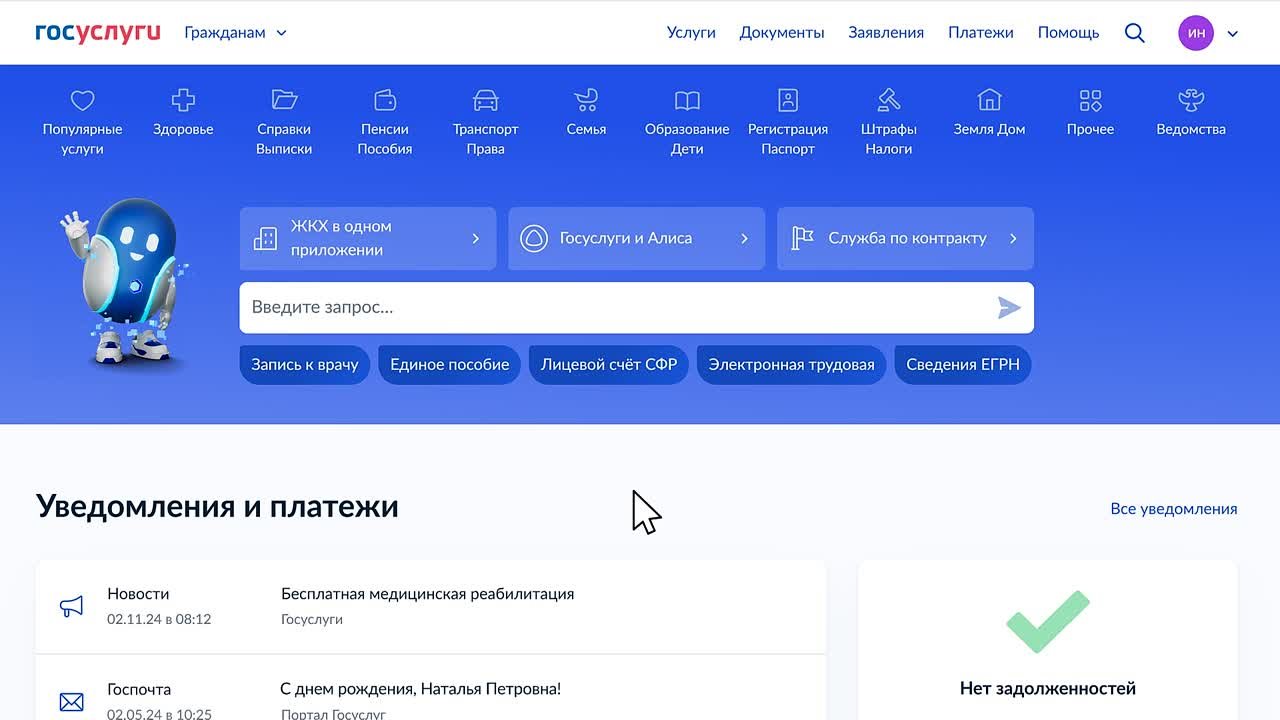
Task: Click the send arrow in the query field
Action: point(1009,307)
